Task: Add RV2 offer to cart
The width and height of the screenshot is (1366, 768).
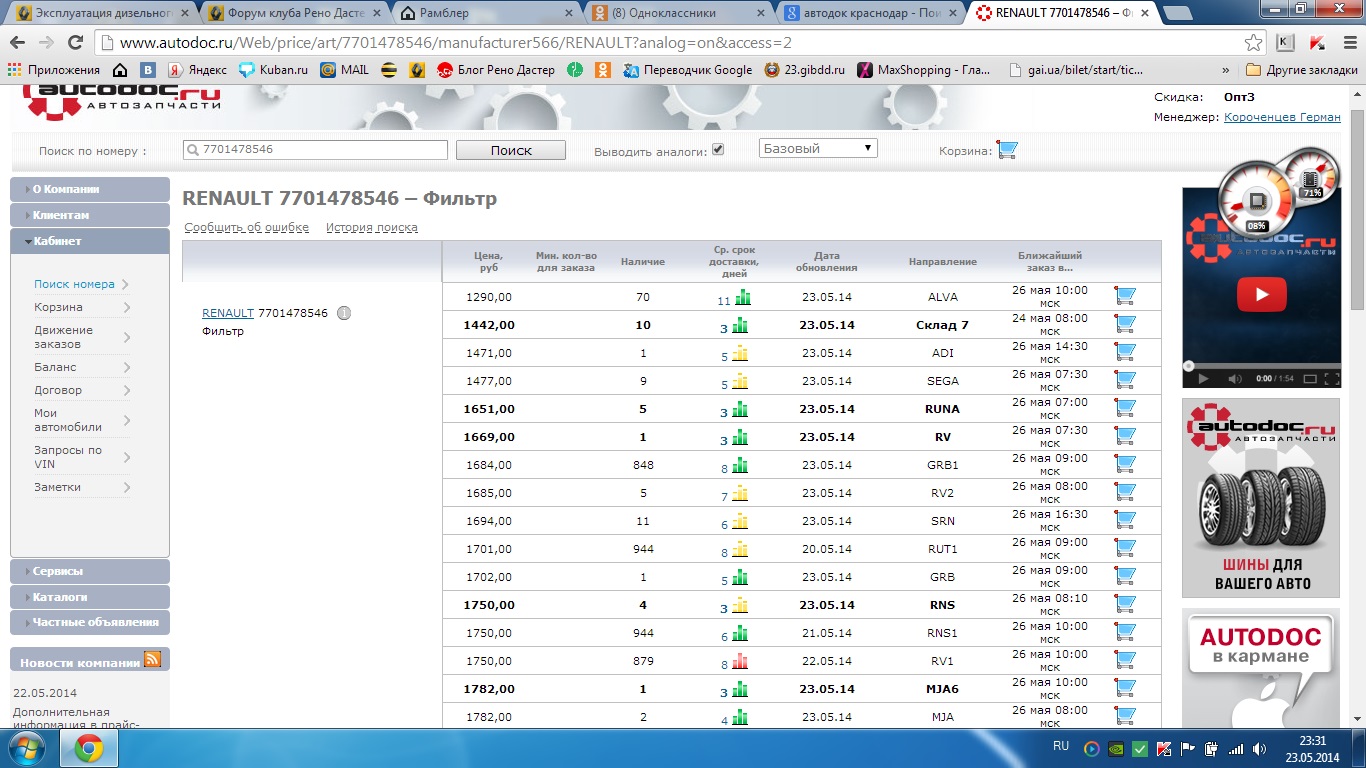Action: 1125,492
